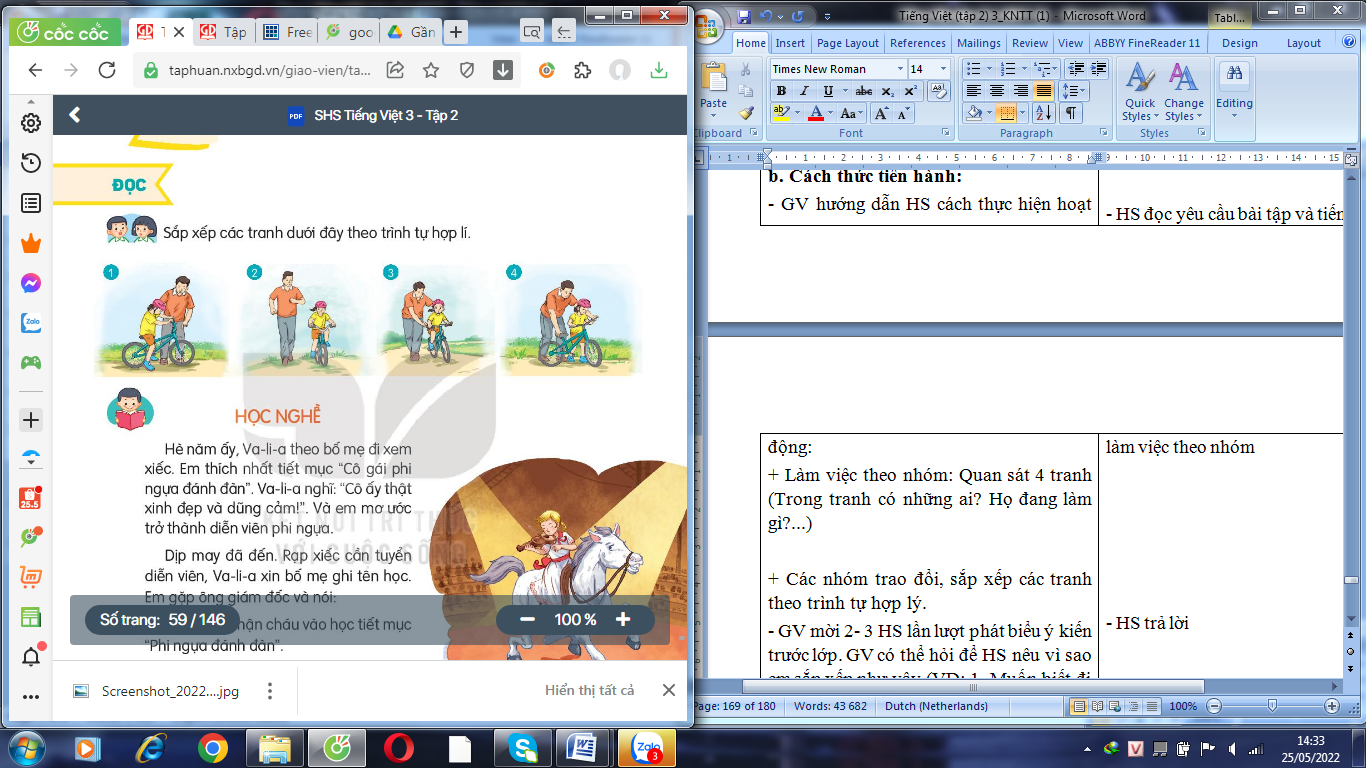
Task: Open a new browser tab with plus button
Action: click(456, 32)
